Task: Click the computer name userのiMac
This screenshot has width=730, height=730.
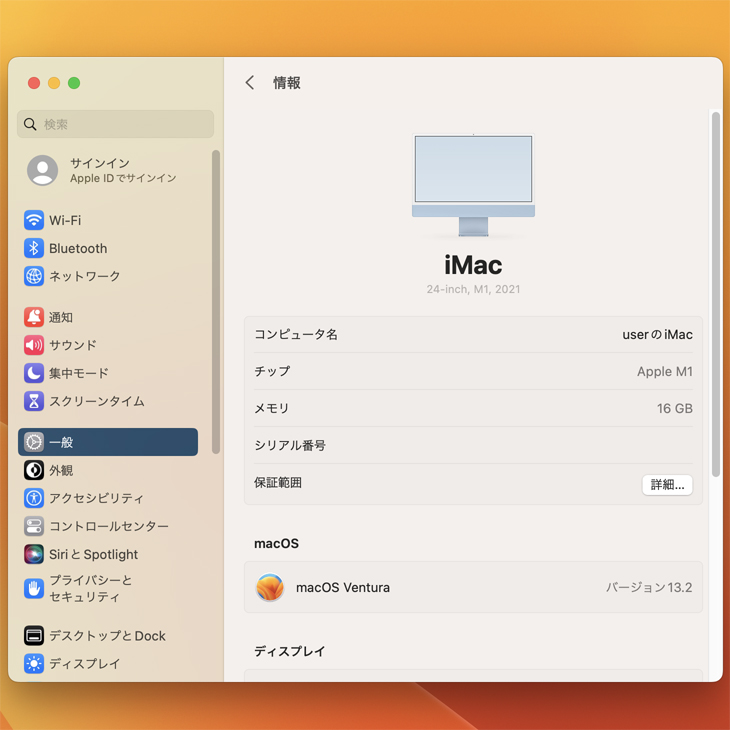Action: (x=656, y=335)
